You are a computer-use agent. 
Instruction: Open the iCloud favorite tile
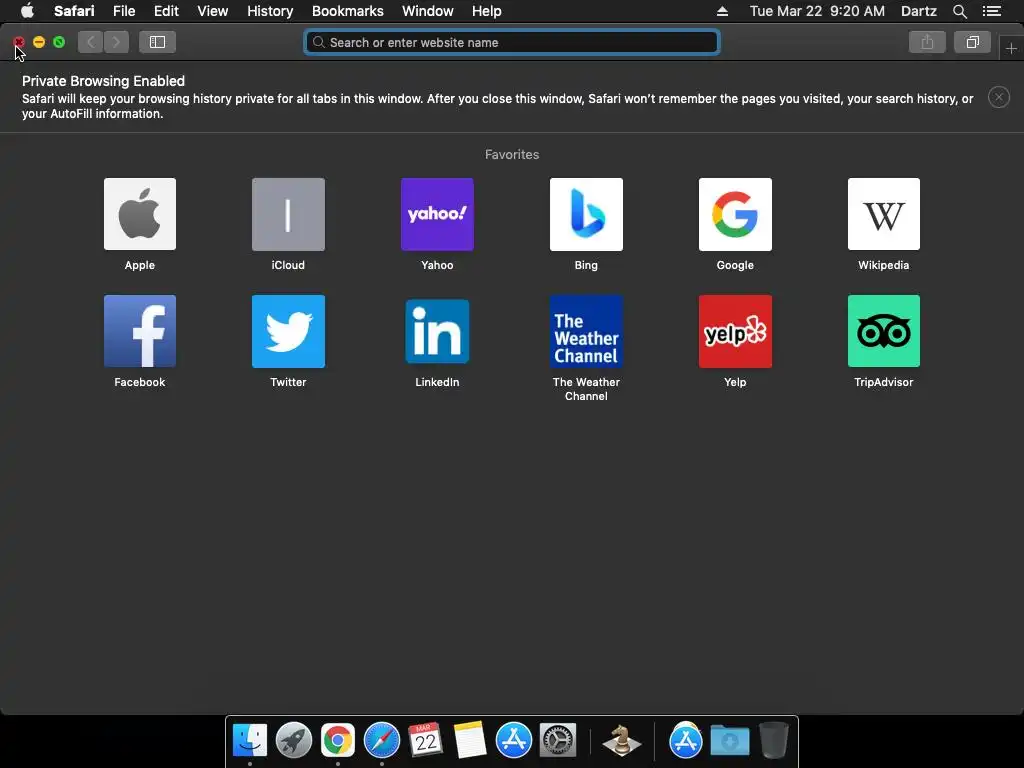[x=288, y=214]
